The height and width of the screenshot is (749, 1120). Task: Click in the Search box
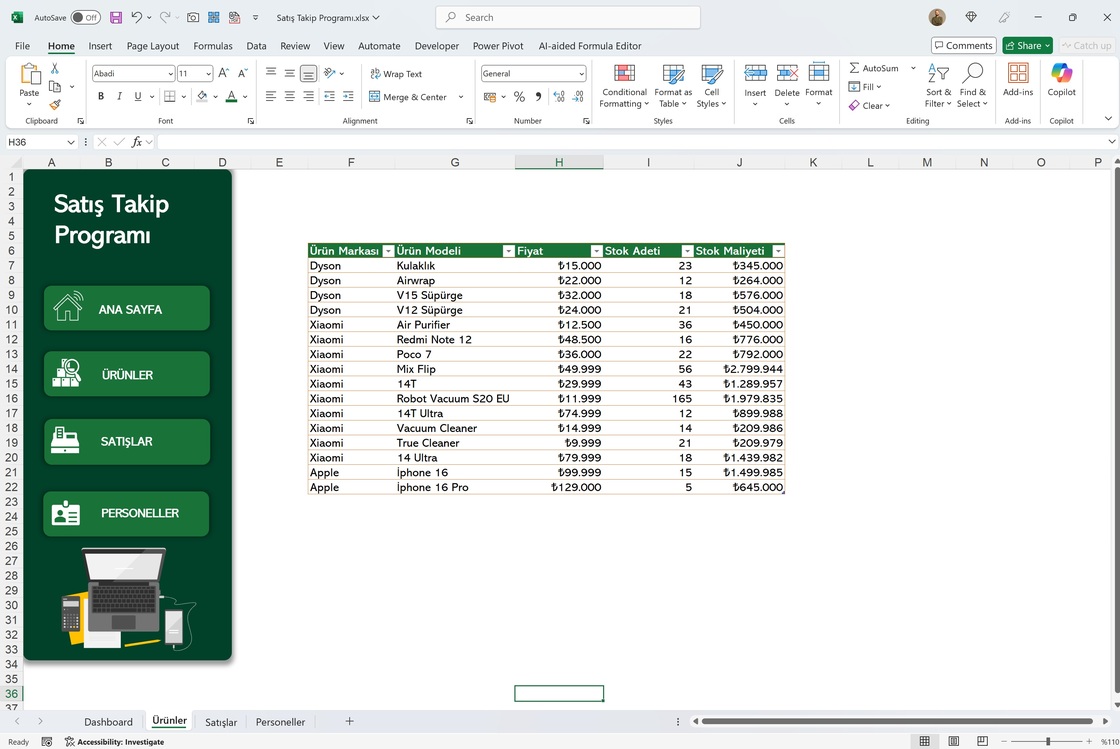coord(568,17)
